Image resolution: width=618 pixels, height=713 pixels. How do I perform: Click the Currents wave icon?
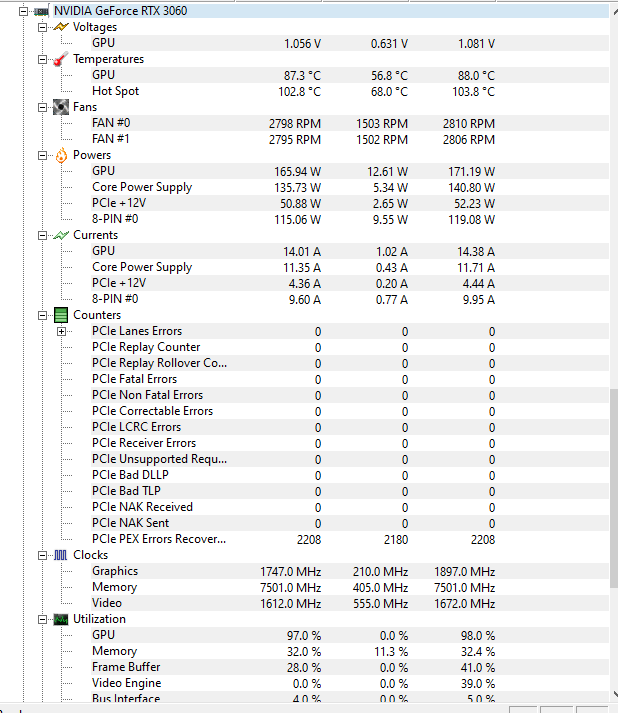(60, 235)
